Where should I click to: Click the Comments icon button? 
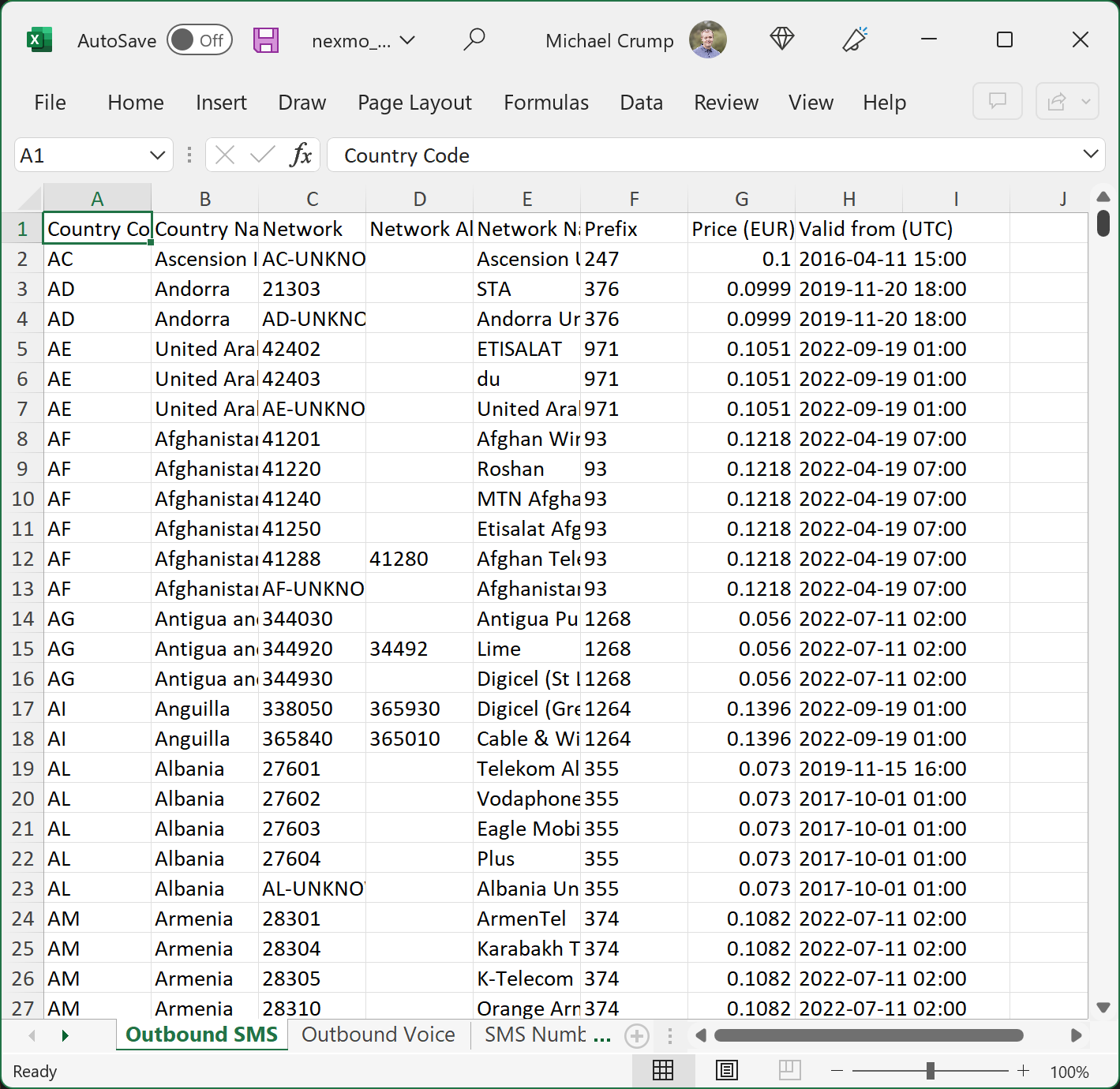click(998, 101)
